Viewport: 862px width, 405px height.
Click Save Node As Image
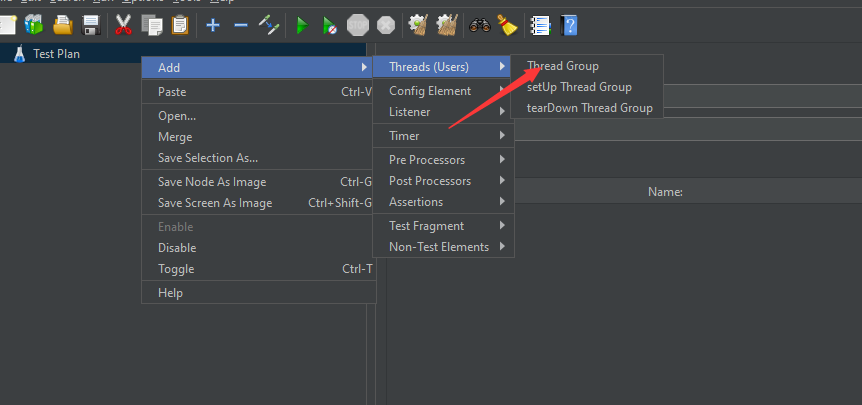(212, 182)
